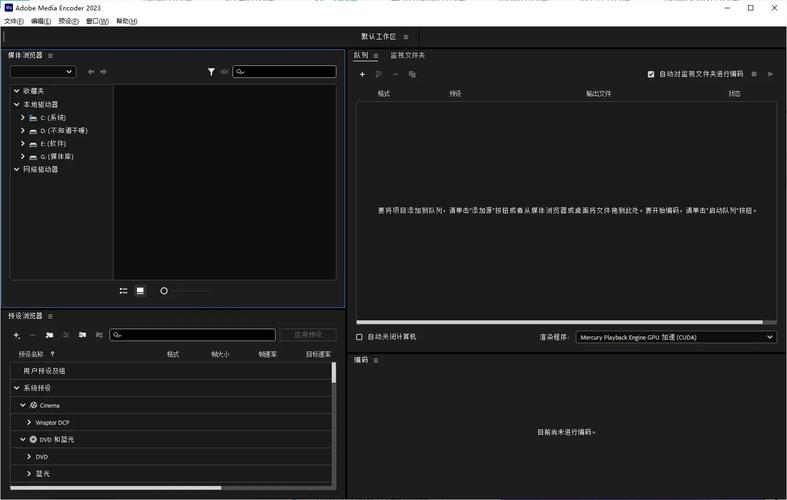Toggle 自动对监视文件夹进行编码 checkbox
This screenshot has width=787, height=500.
tap(651, 74)
